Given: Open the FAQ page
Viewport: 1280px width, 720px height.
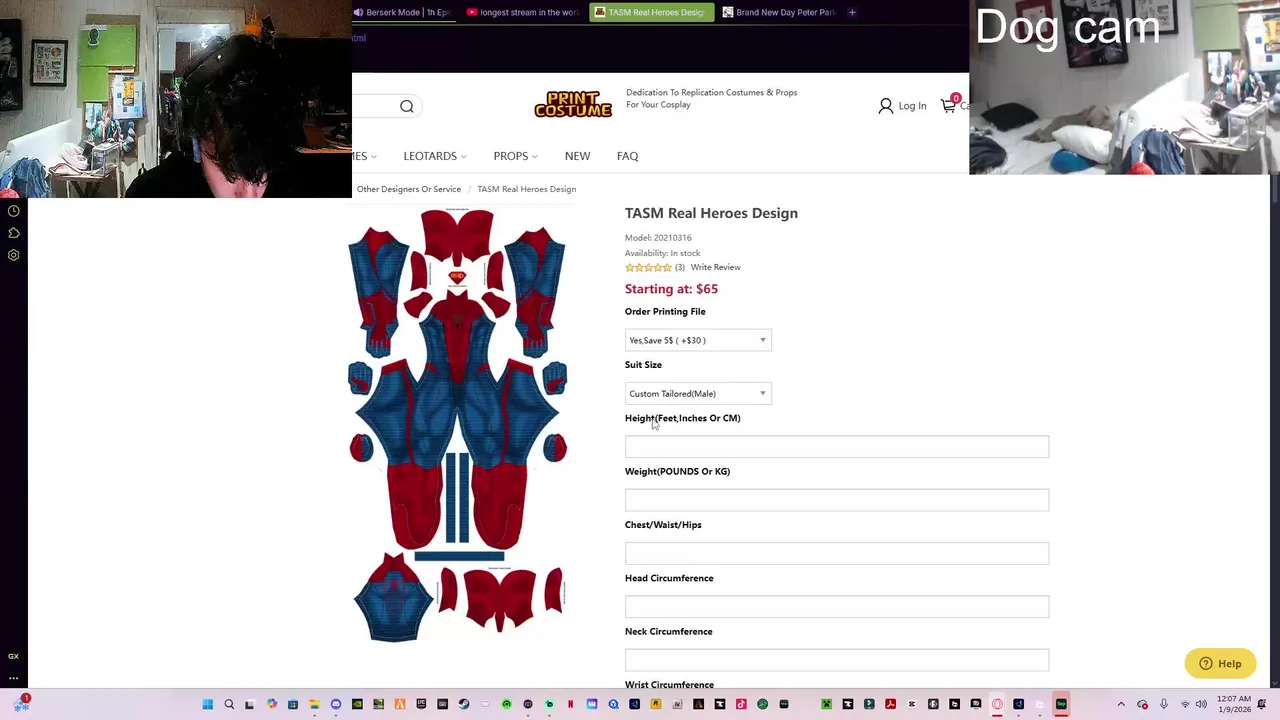Looking at the screenshot, I should coord(627,156).
